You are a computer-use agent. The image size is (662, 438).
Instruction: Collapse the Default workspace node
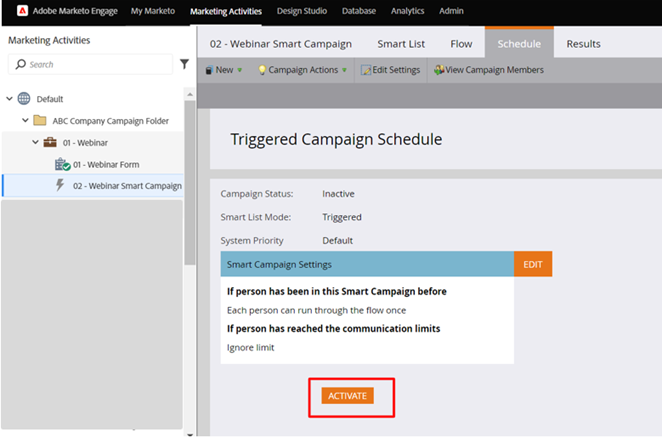click(9, 99)
